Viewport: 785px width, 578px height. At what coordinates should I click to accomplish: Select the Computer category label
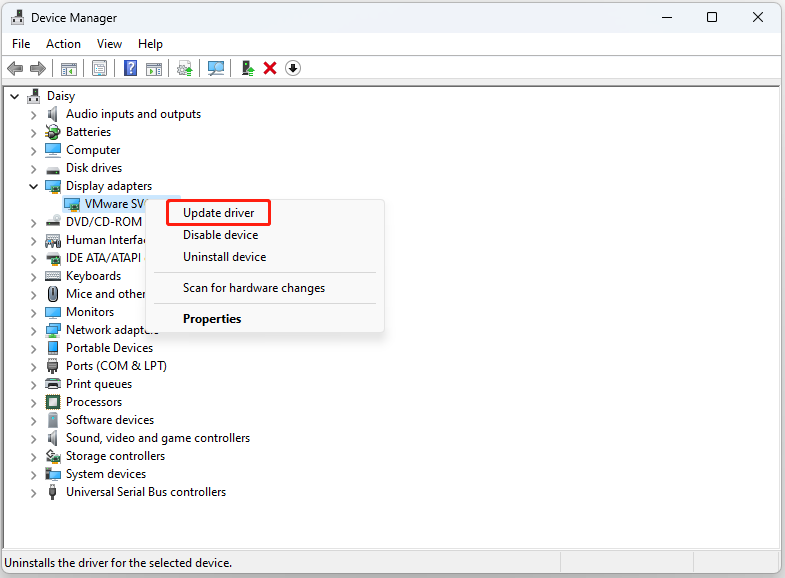point(93,150)
